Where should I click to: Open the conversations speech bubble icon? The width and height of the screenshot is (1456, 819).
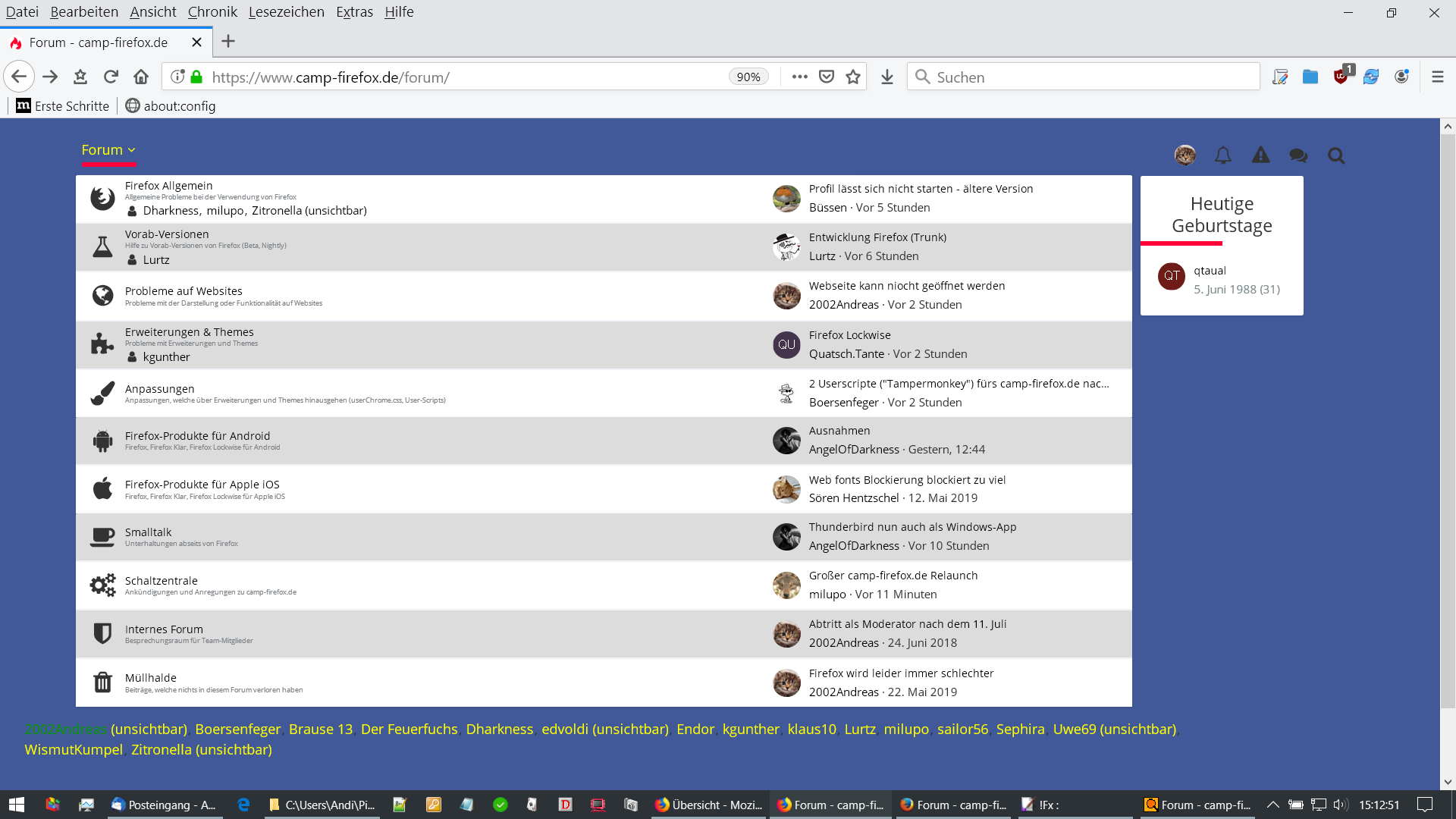coord(1298,155)
